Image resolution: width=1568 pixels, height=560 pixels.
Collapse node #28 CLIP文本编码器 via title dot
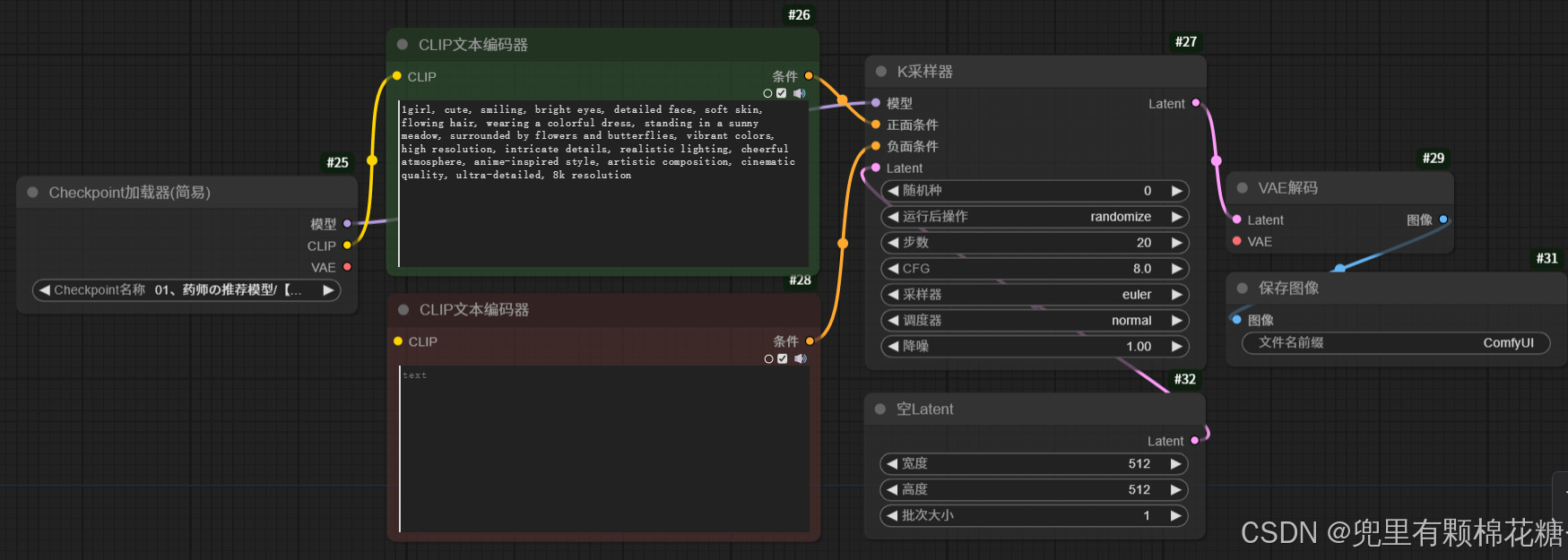[x=403, y=310]
